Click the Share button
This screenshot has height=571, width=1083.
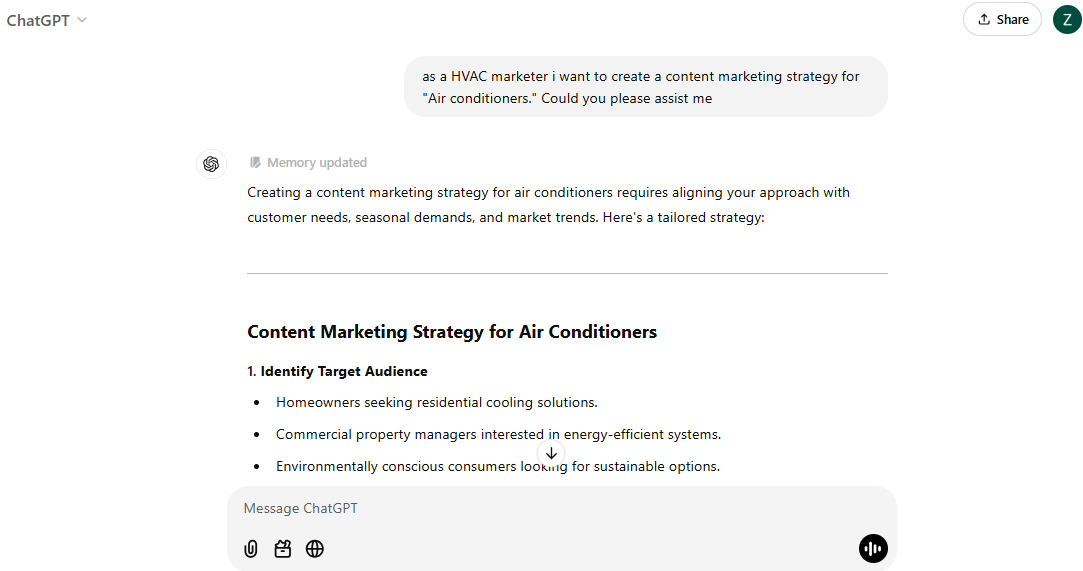[1002, 19]
